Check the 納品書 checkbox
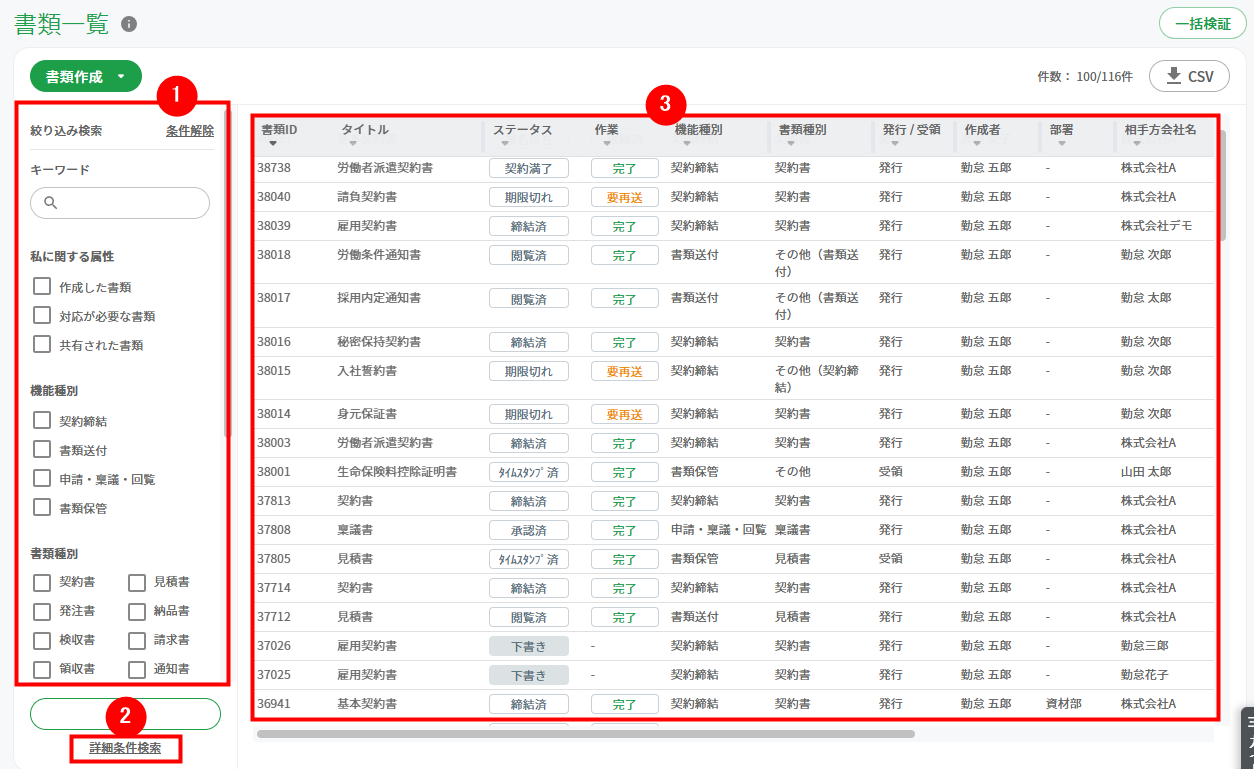 coord(137,611)
